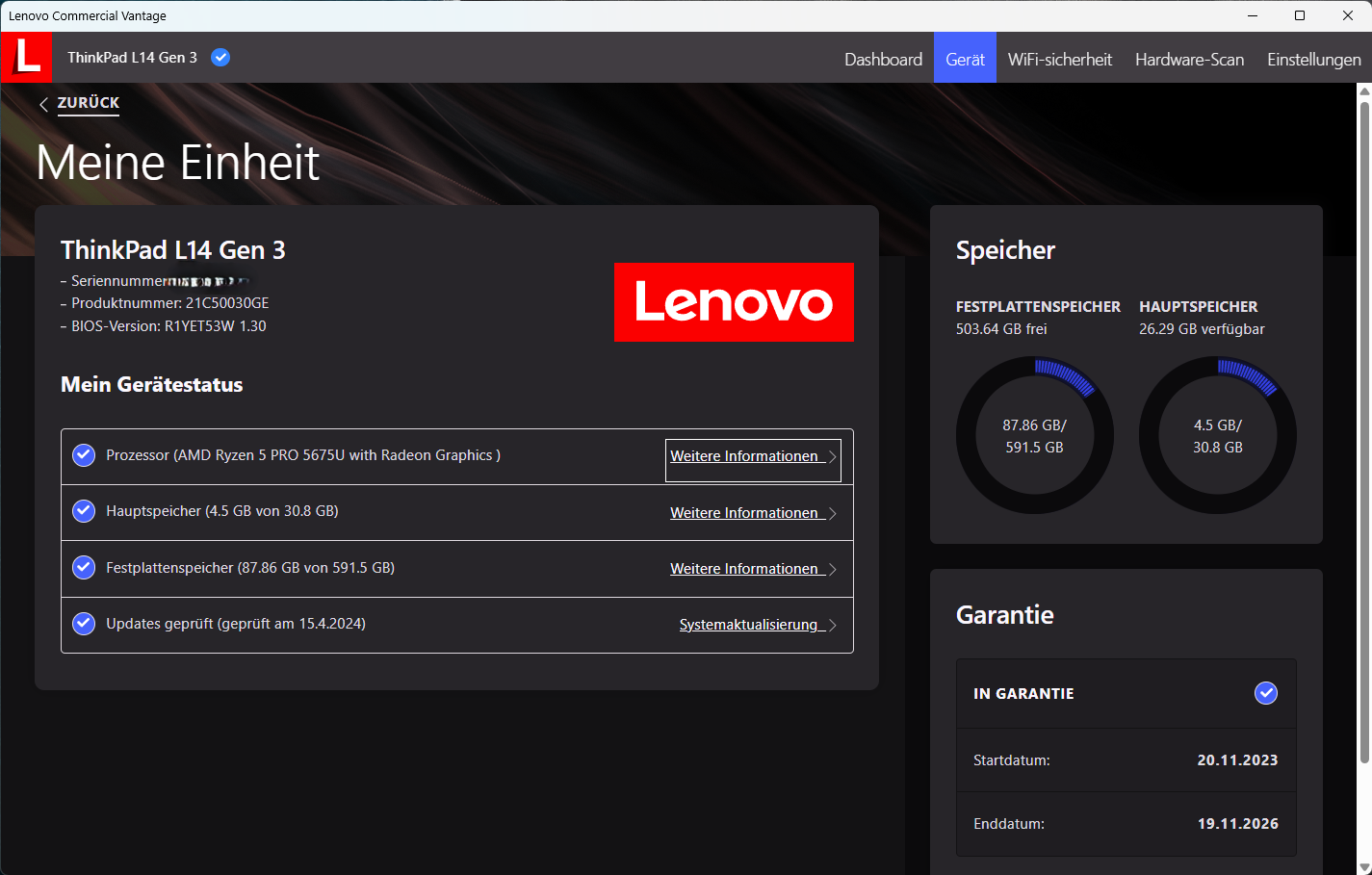The height and width of the screenshot is (875, 1372).
Task: Select the Gerät tab
Action: point(965,60)
